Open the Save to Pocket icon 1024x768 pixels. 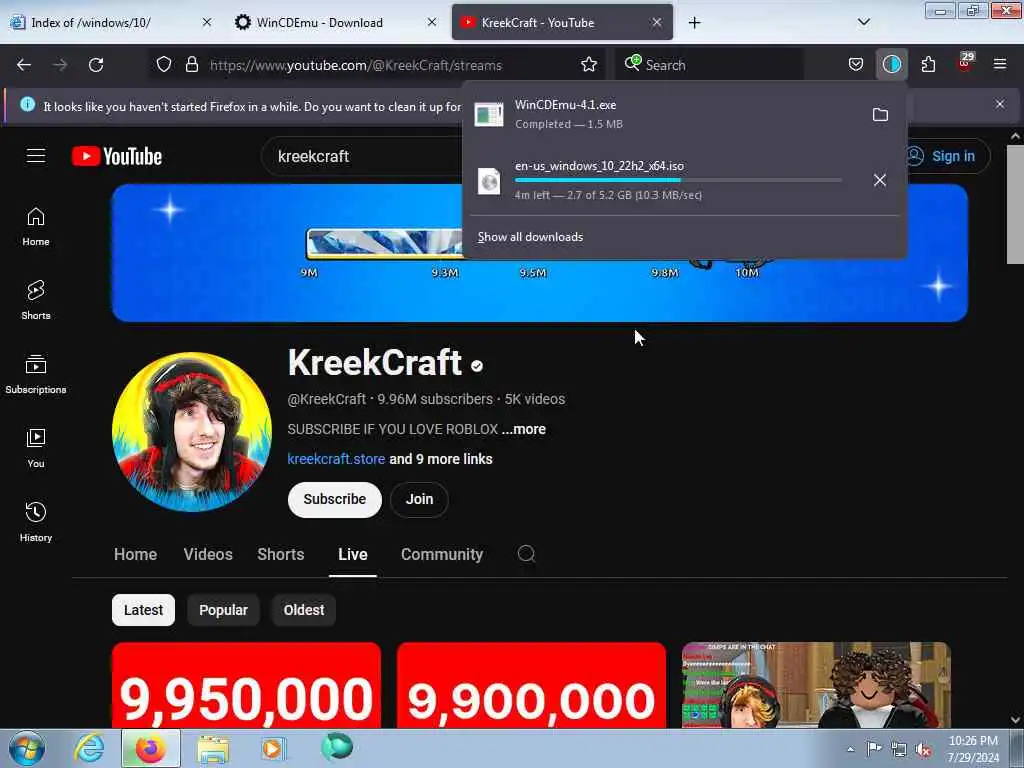(856, 65)
